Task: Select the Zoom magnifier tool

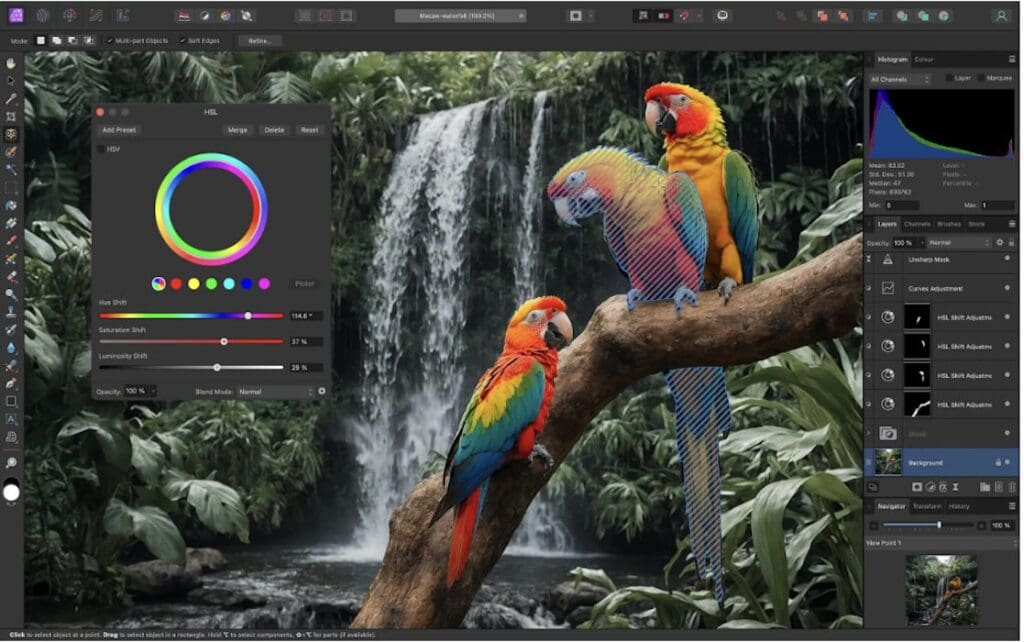Action: pos(11,463)
